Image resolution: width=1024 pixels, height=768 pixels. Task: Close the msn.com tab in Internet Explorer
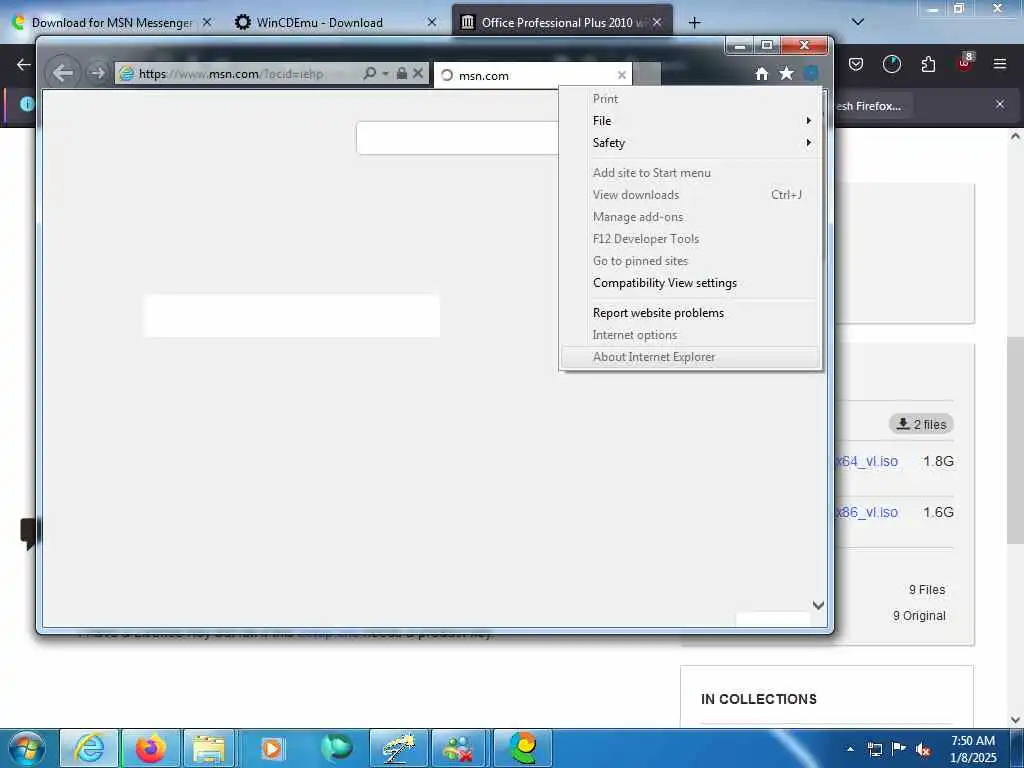tap(622, 75)
